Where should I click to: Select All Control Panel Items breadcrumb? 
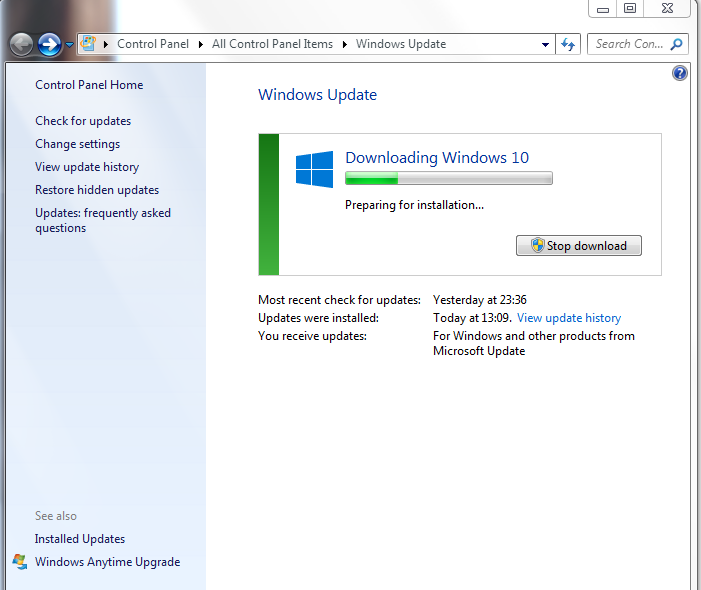(x=274, y=44)
